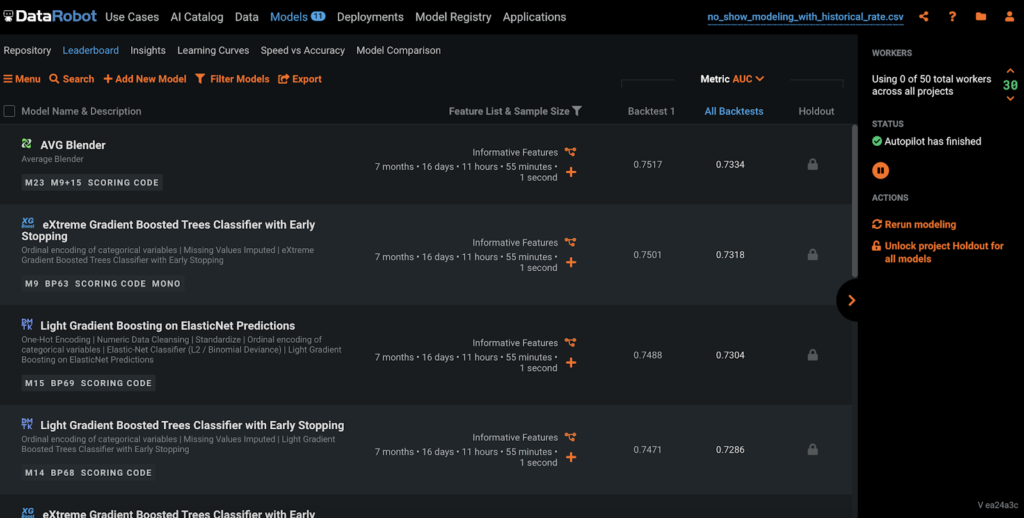
Task: Decrease workers count with down arrow
Action: (1010, 99)
